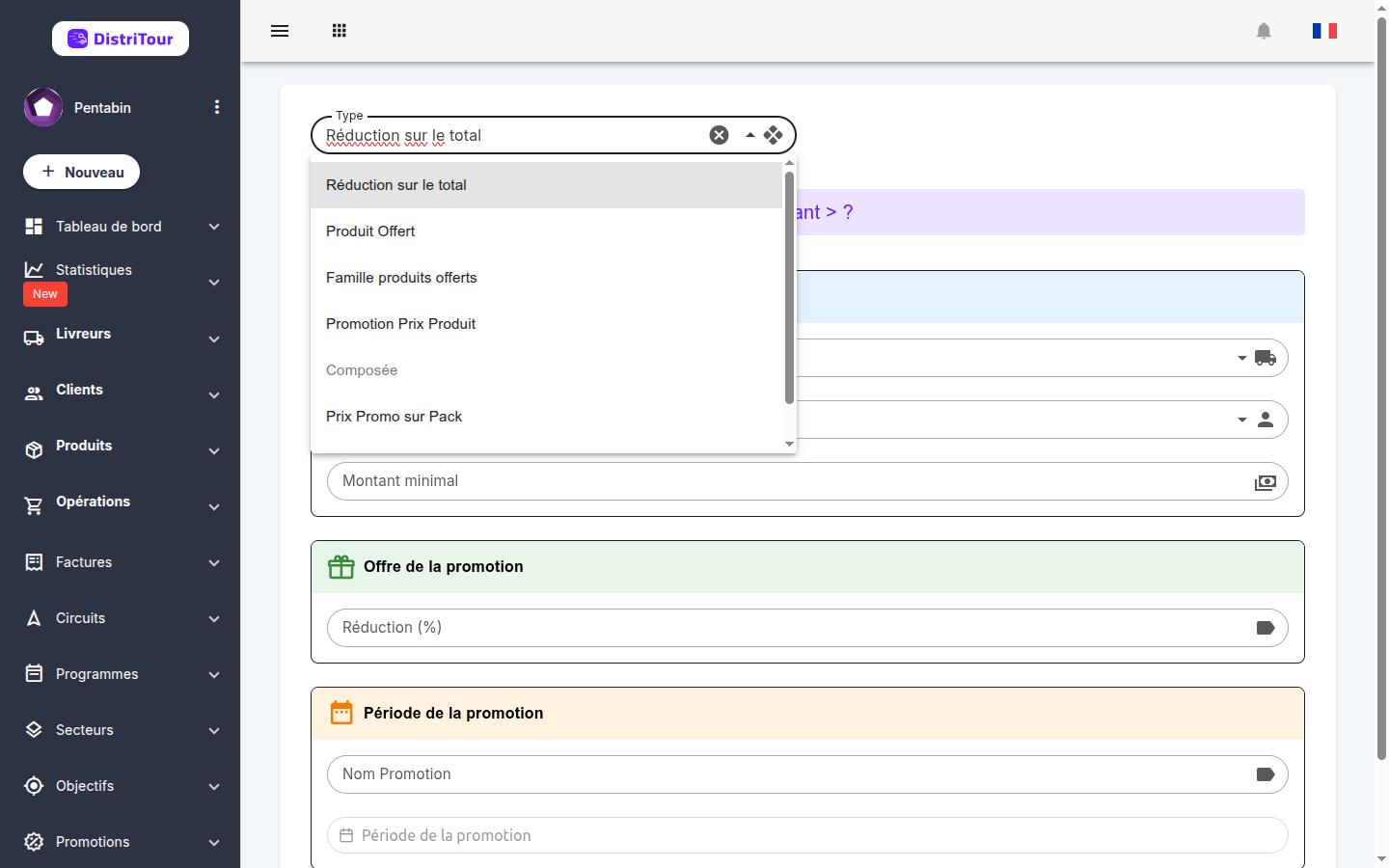
Task: Expand the Clients chevron
Action: (x=214, y=395)
